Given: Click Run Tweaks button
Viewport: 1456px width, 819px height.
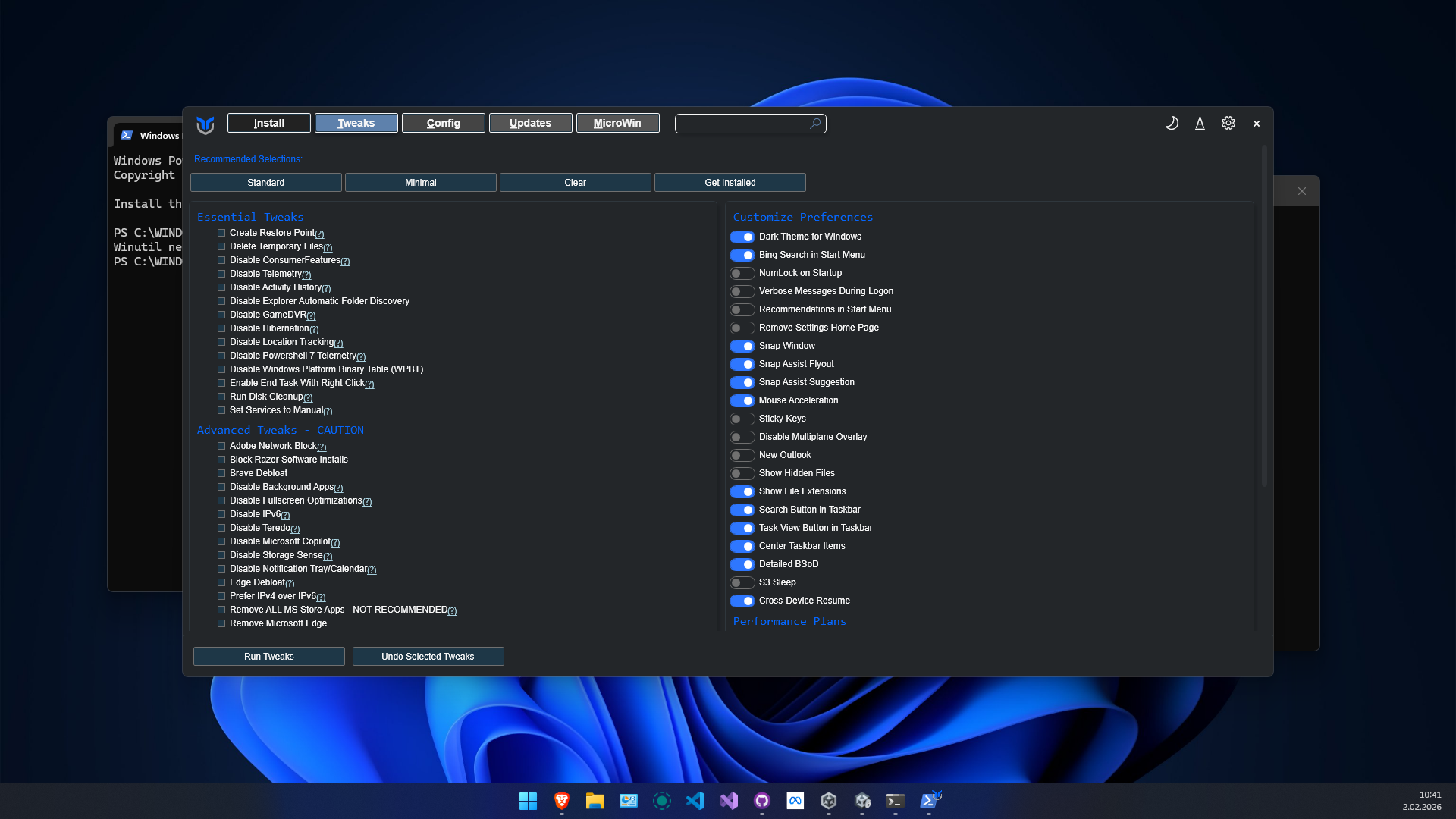Looking at the screenshot, I should [269, 657].
